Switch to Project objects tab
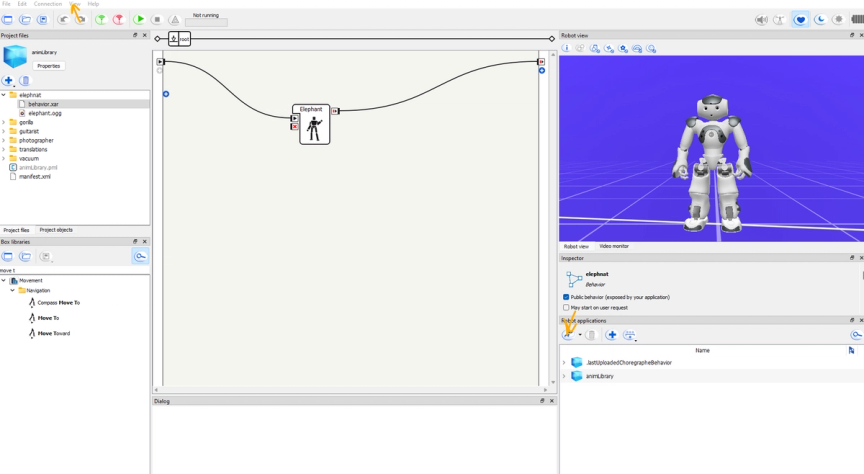The width and height of the screenshot is (864, 474). pyautogui.click(x=56, y=230)
